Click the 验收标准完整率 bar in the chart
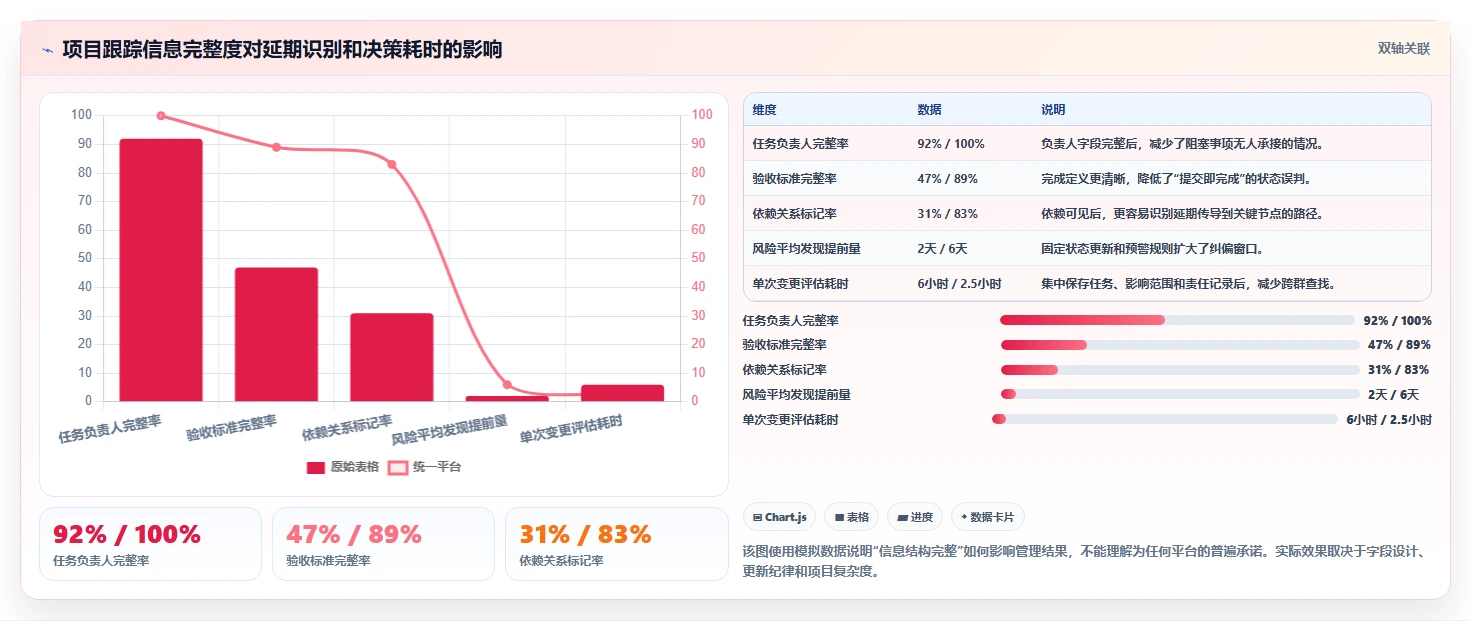 pos(276,334)
